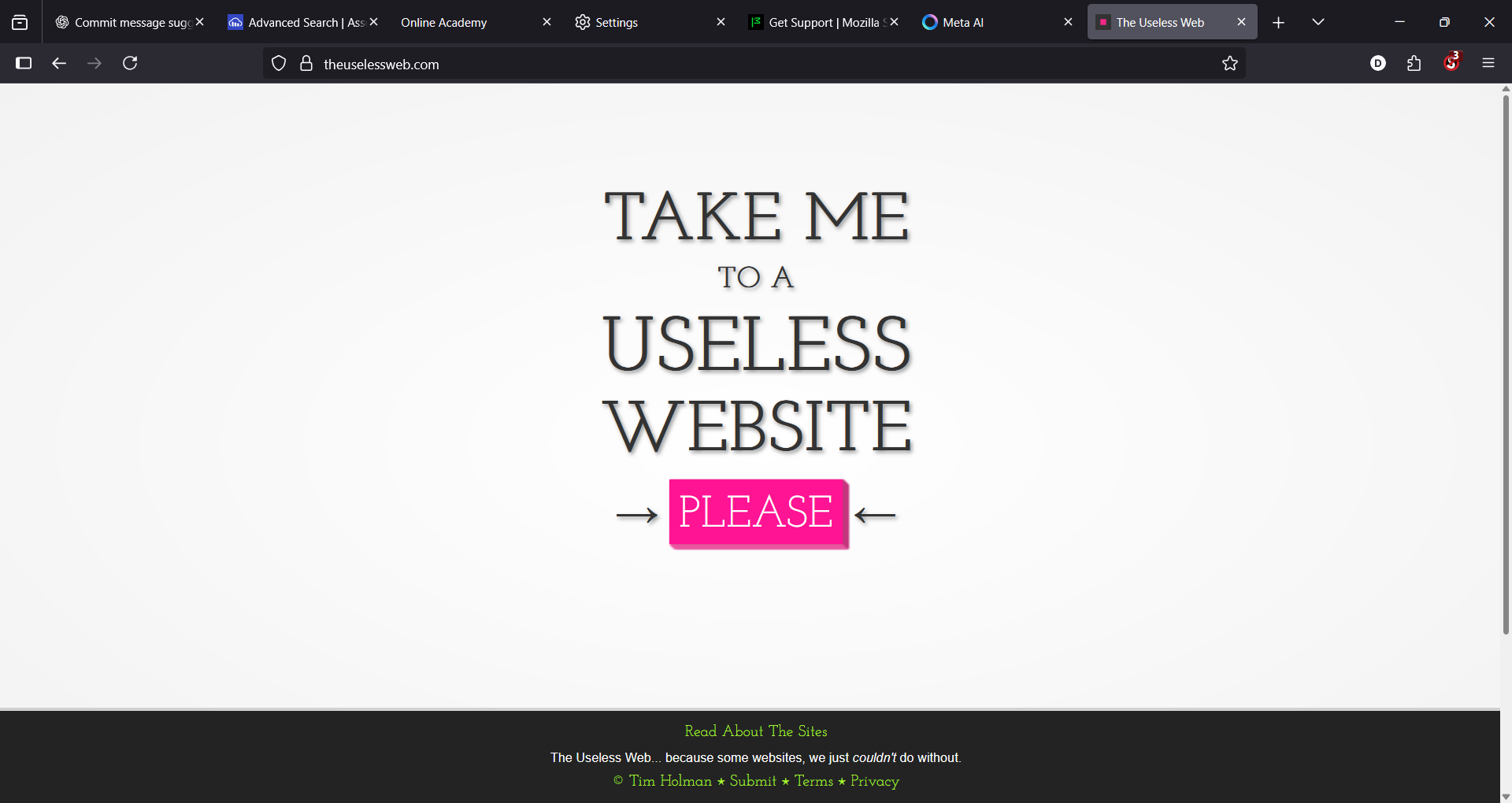Open the Tim Holman link
The image size is (1512, 803).
670,781
